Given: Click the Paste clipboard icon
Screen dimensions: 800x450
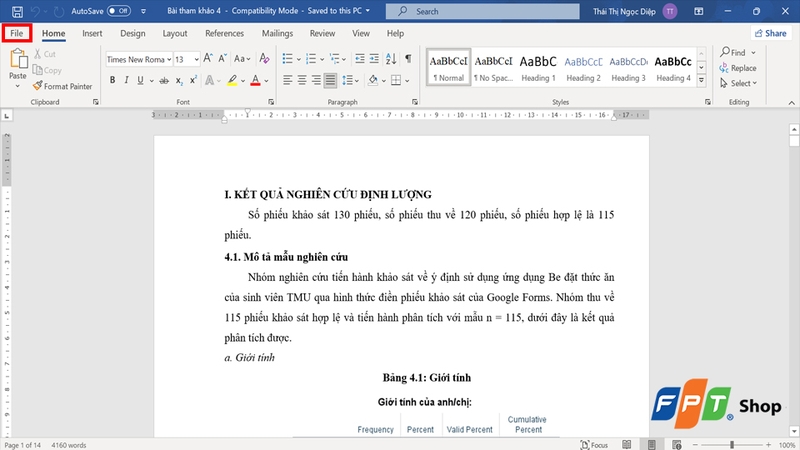Looking at the screenshot, I should (x=18, y=59).
